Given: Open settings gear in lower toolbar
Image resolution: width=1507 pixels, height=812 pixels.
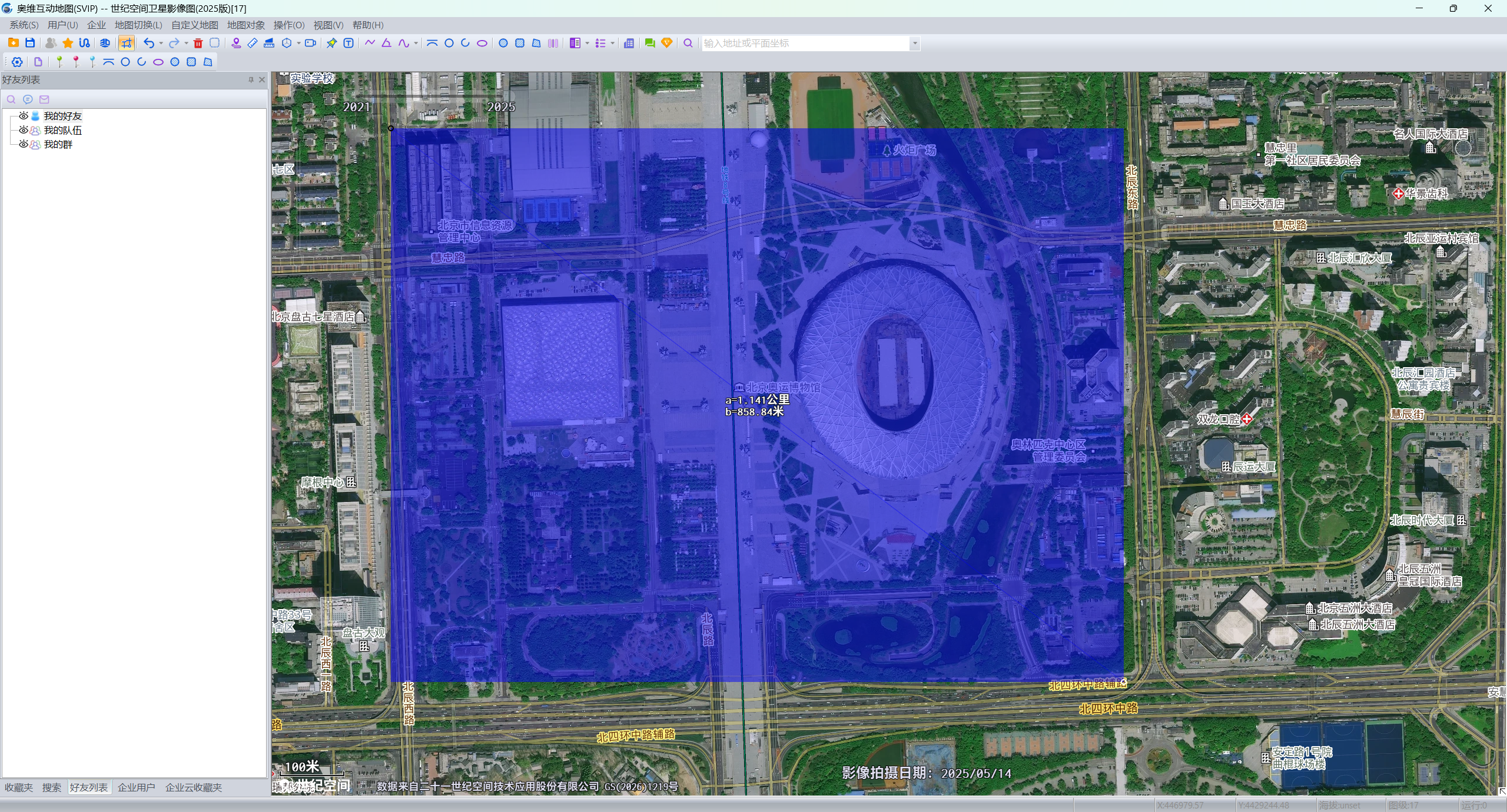Looking at the screenshot, I should click(x=17, y=62).
